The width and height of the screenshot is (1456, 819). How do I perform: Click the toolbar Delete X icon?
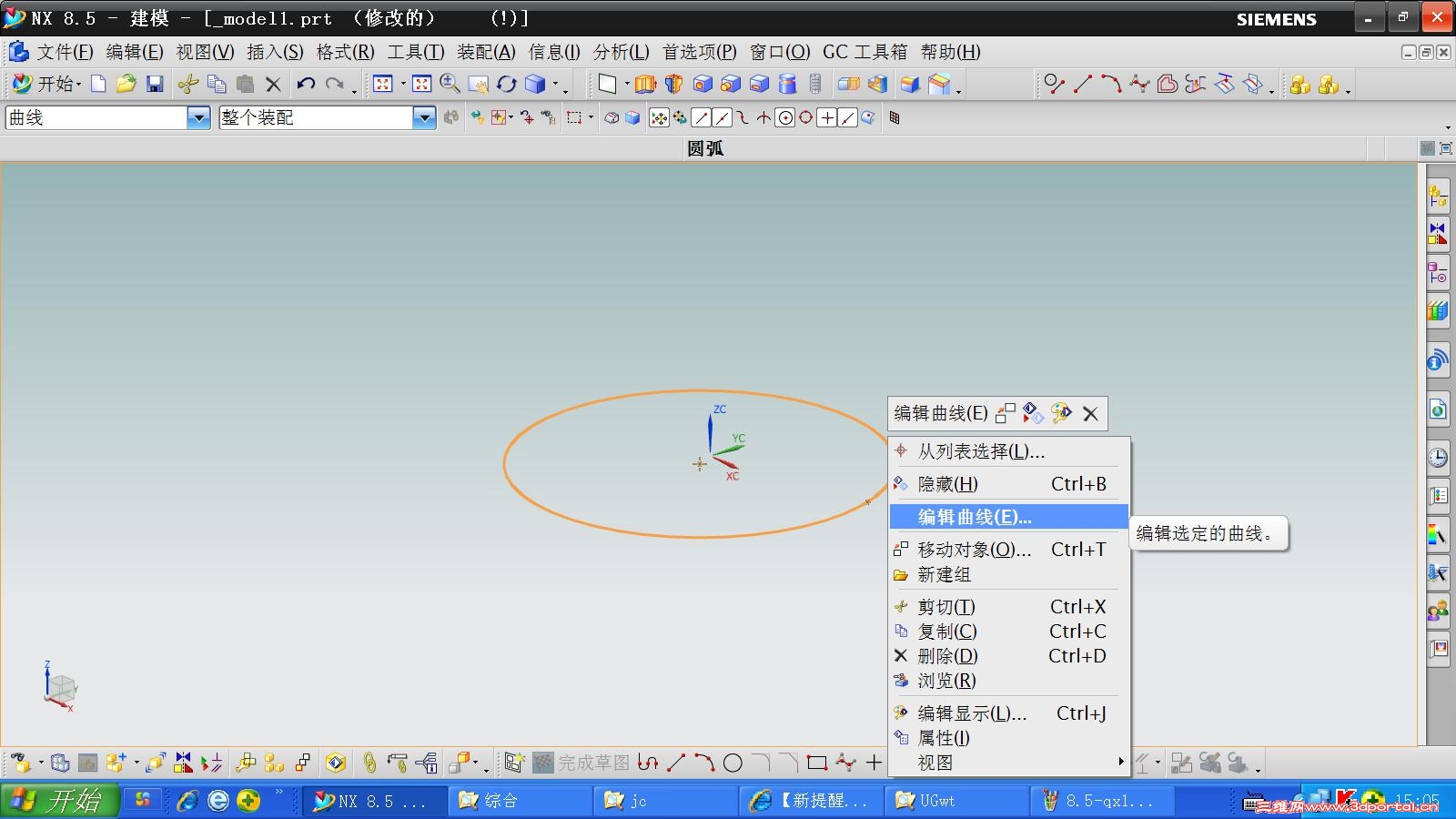(x=273, y=85)
